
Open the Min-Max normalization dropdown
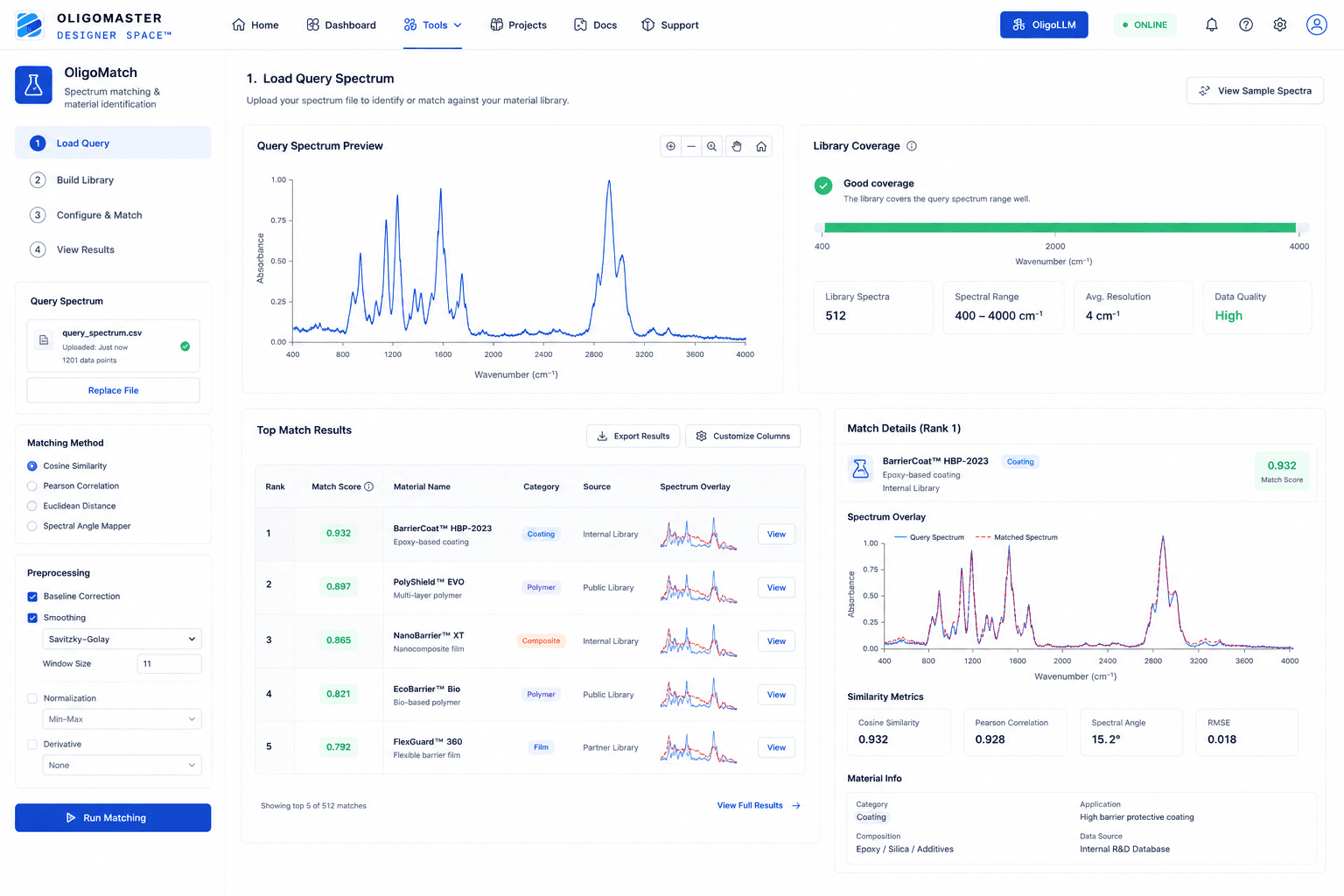tap(122, 719)
